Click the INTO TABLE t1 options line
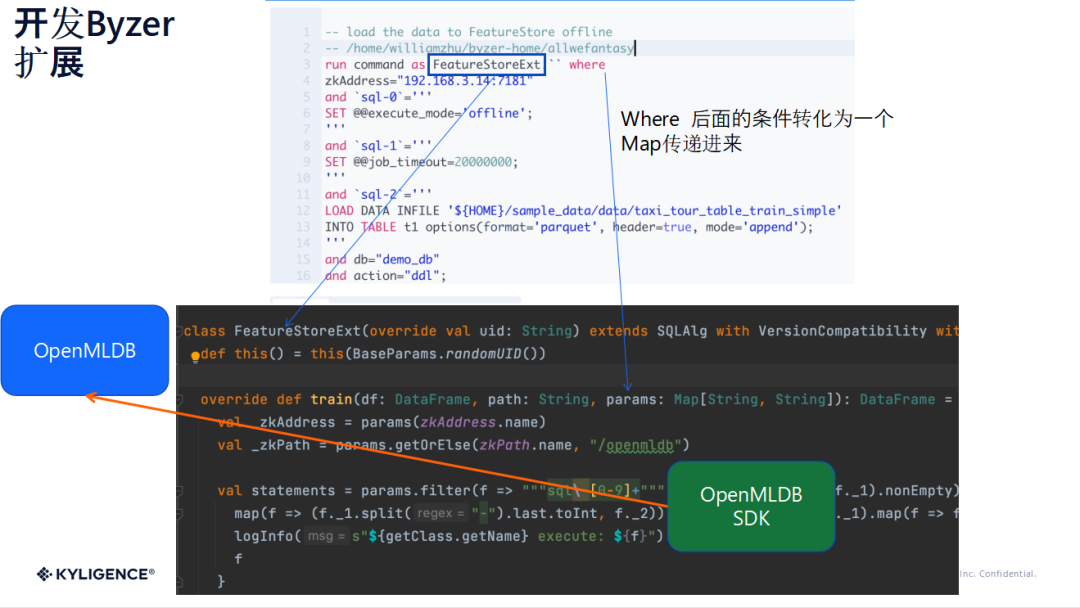 569,227
